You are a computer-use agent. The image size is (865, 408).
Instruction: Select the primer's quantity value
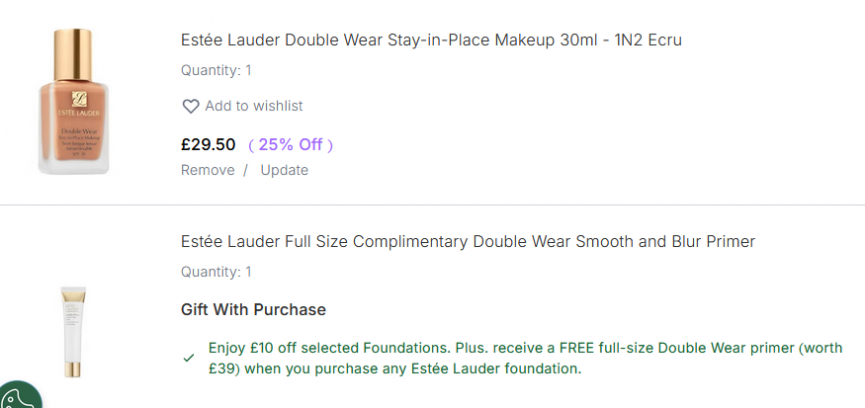[249, 271]
